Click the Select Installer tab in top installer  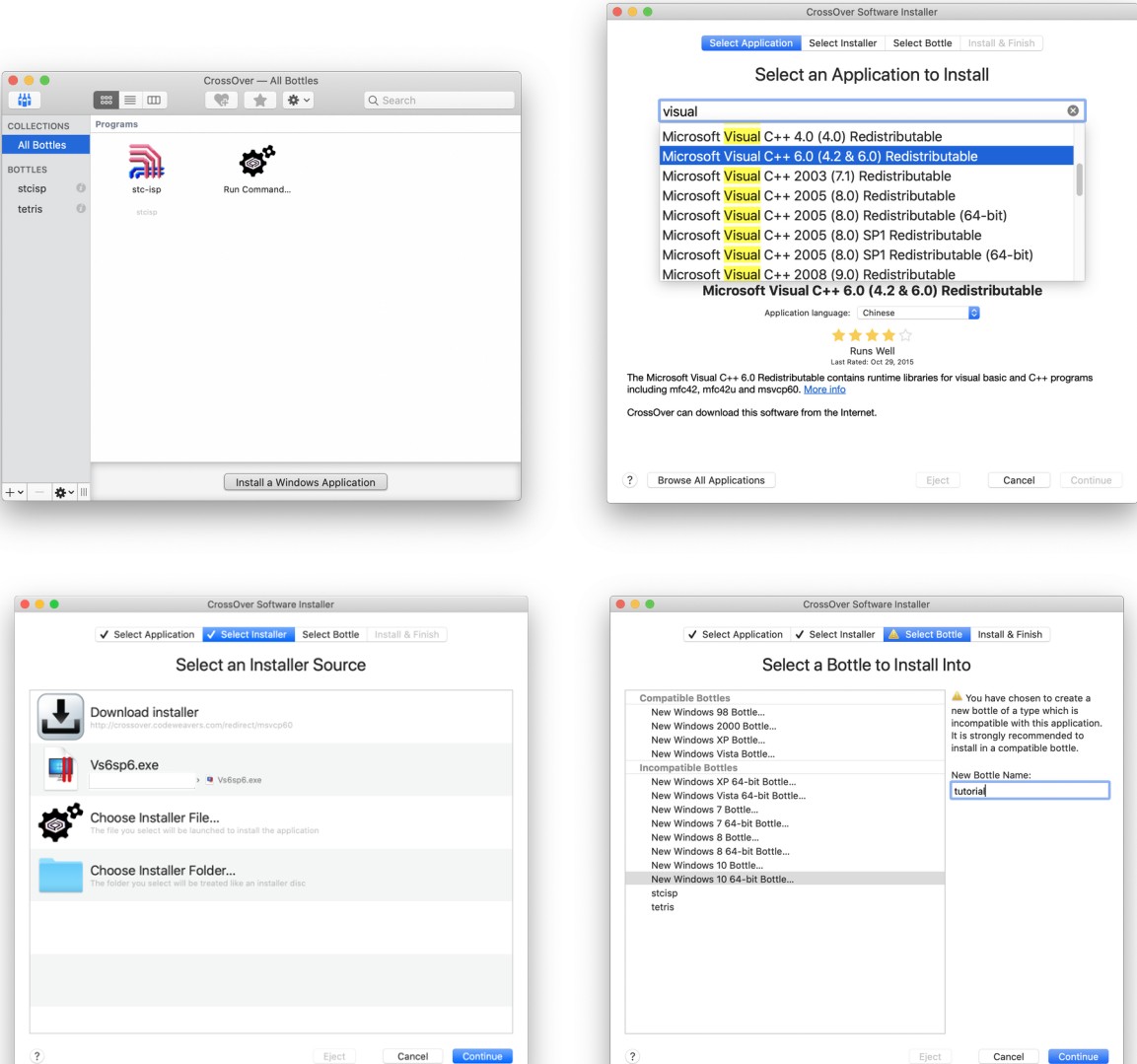(x=842, y=43)
